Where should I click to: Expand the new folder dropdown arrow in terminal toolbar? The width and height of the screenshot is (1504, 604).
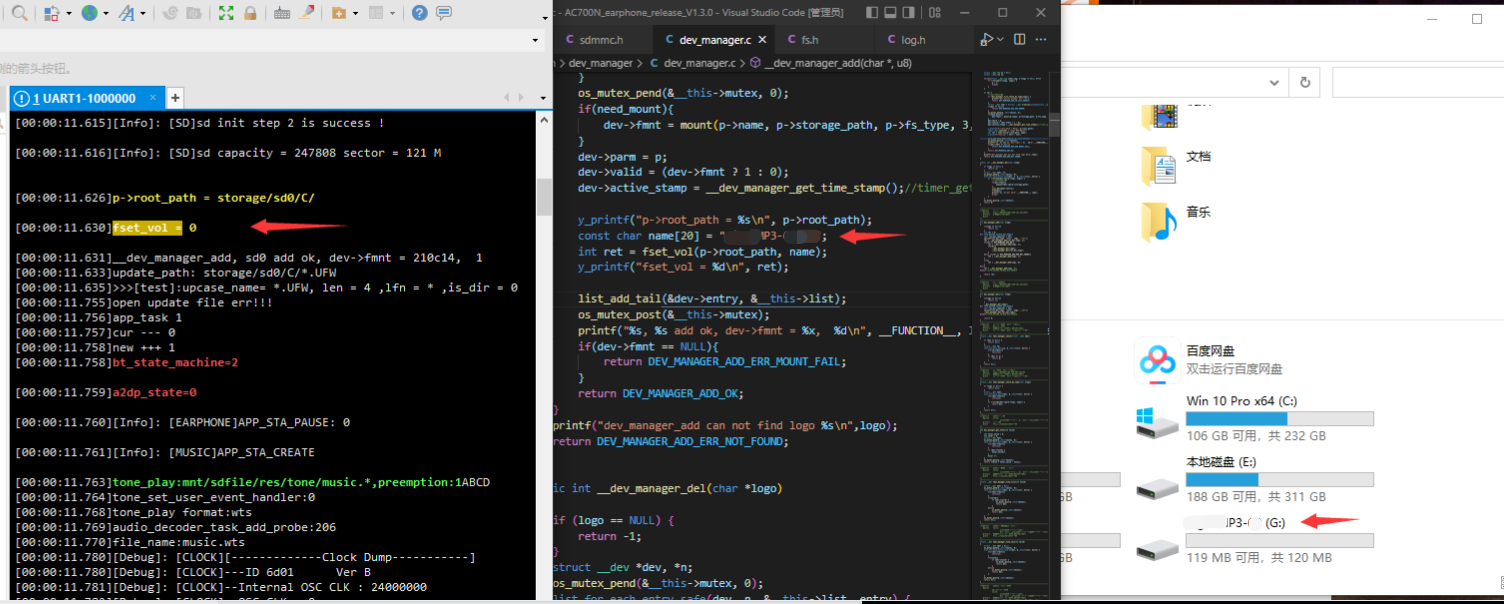point(356,14)
